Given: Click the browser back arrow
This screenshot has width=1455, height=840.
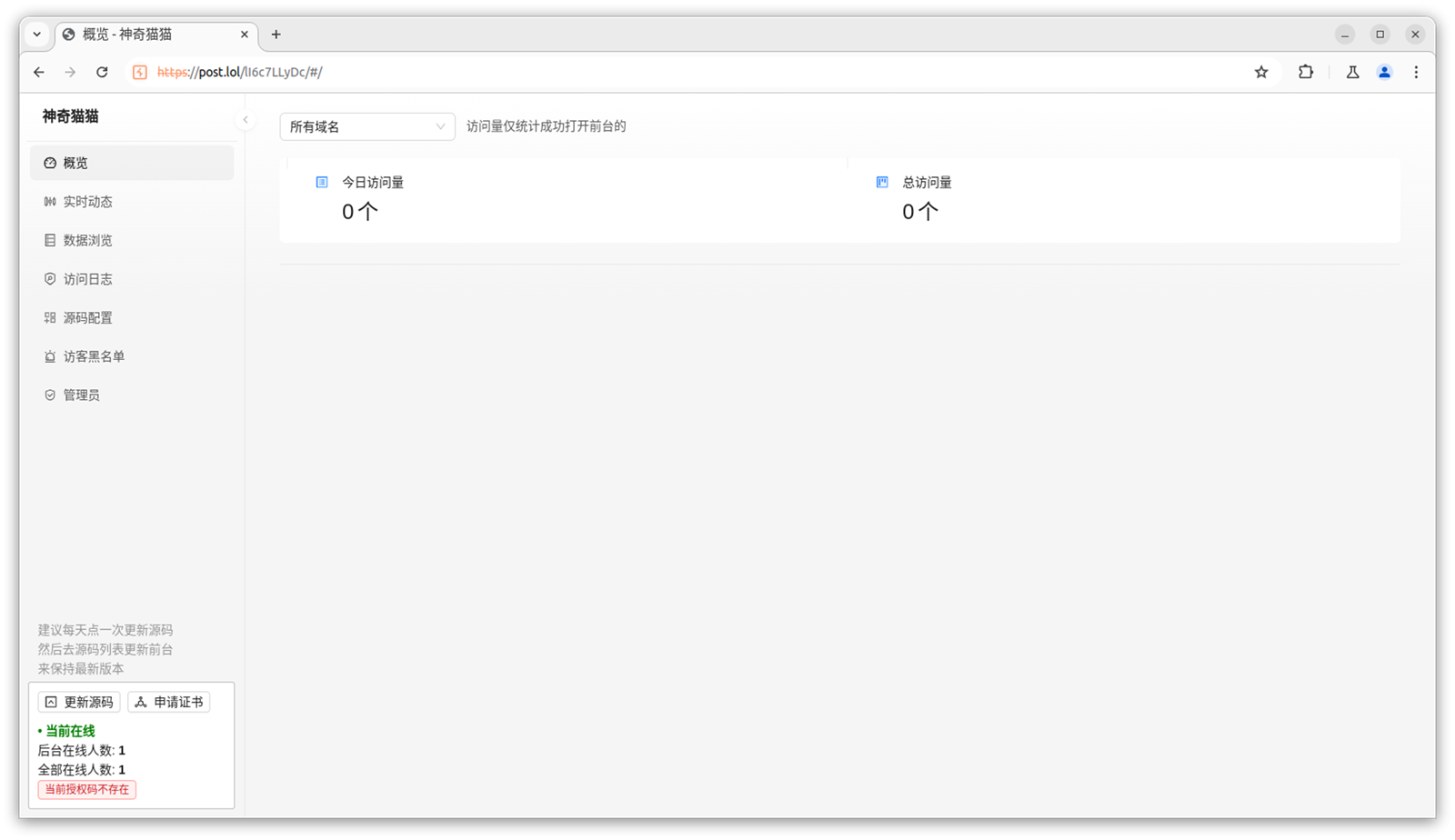Looking at the screenshot, I should coord(39,72).
